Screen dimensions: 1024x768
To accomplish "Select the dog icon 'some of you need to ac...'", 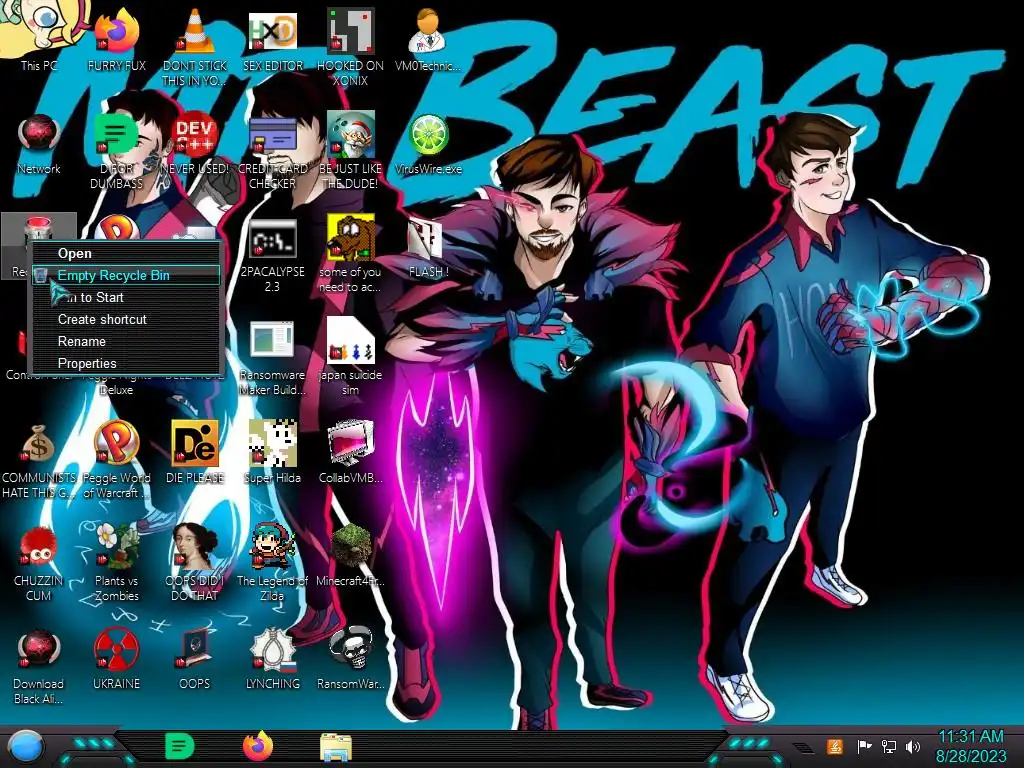I will pyautogui.click(x=351, y=255).
